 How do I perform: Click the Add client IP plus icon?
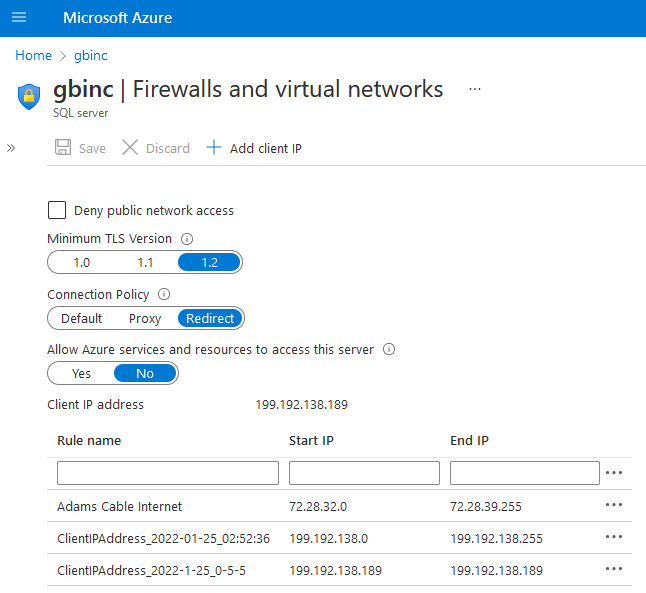214,147
